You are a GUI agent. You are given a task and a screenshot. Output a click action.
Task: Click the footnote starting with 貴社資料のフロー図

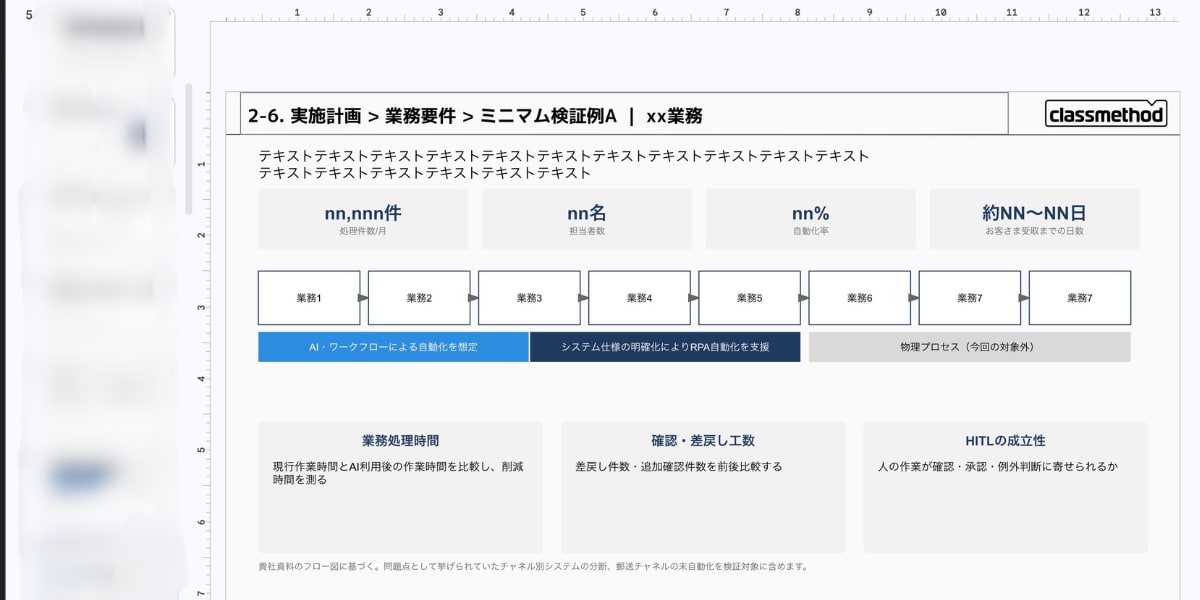[532, 566]
